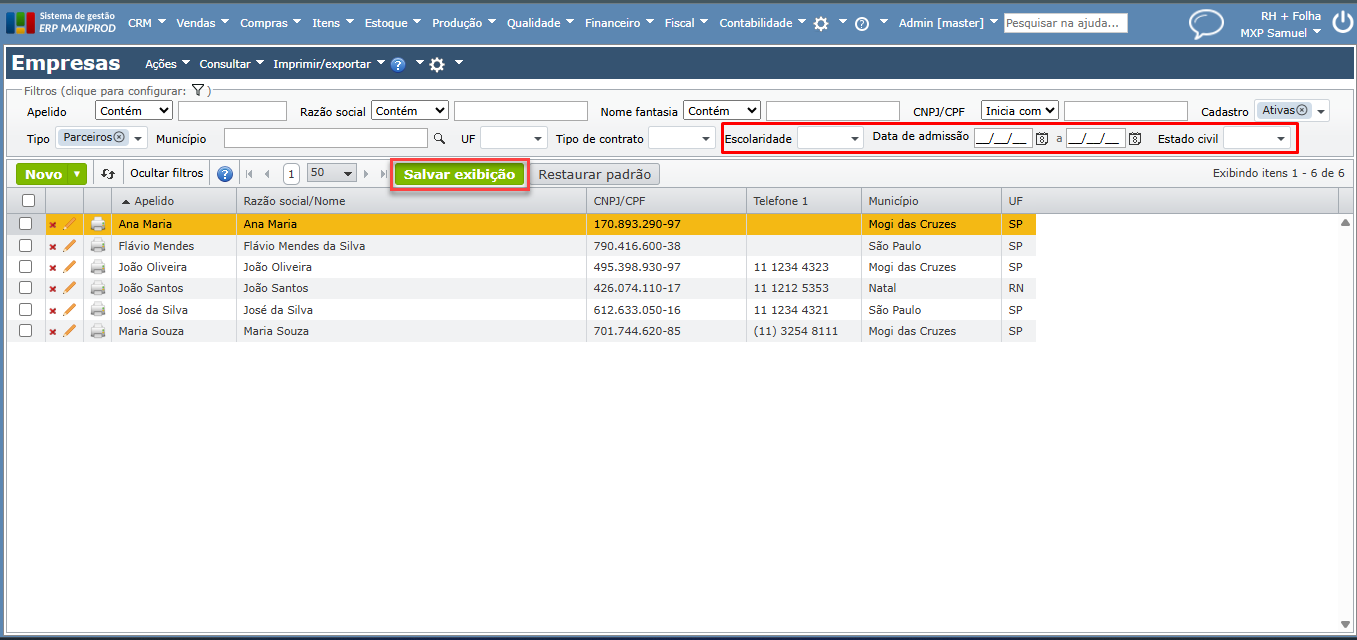Viewport: 1357px width, 640px height.
Task: Click the blue help icon in grid toolbar
Action: pos(225,174)
